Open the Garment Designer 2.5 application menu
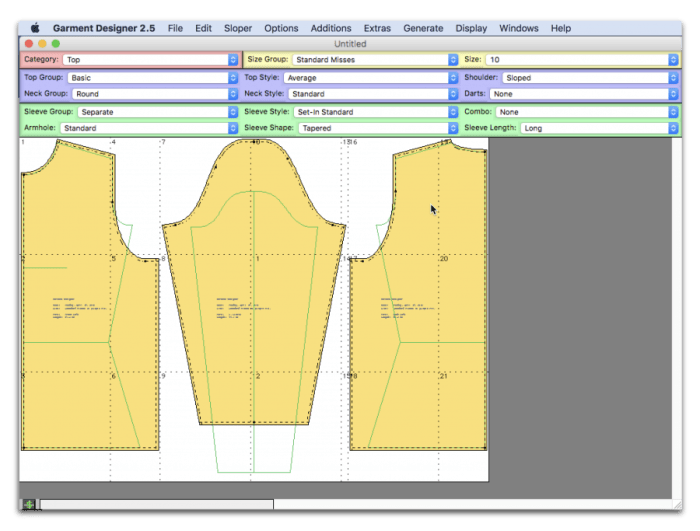The height and width of the screenshot is (531, 700). coord(104,28)
